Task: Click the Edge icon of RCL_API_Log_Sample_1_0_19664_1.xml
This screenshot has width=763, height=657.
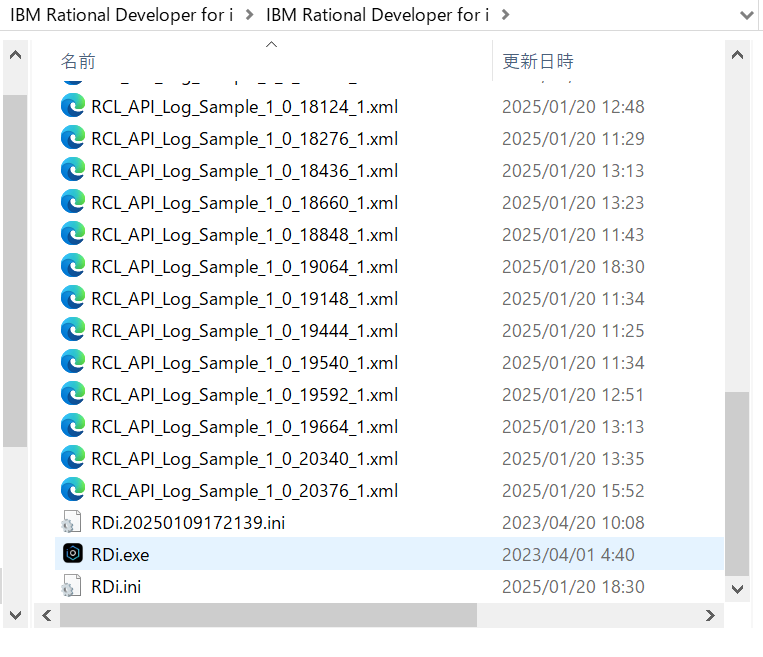Action: click(x=73, y=426)
